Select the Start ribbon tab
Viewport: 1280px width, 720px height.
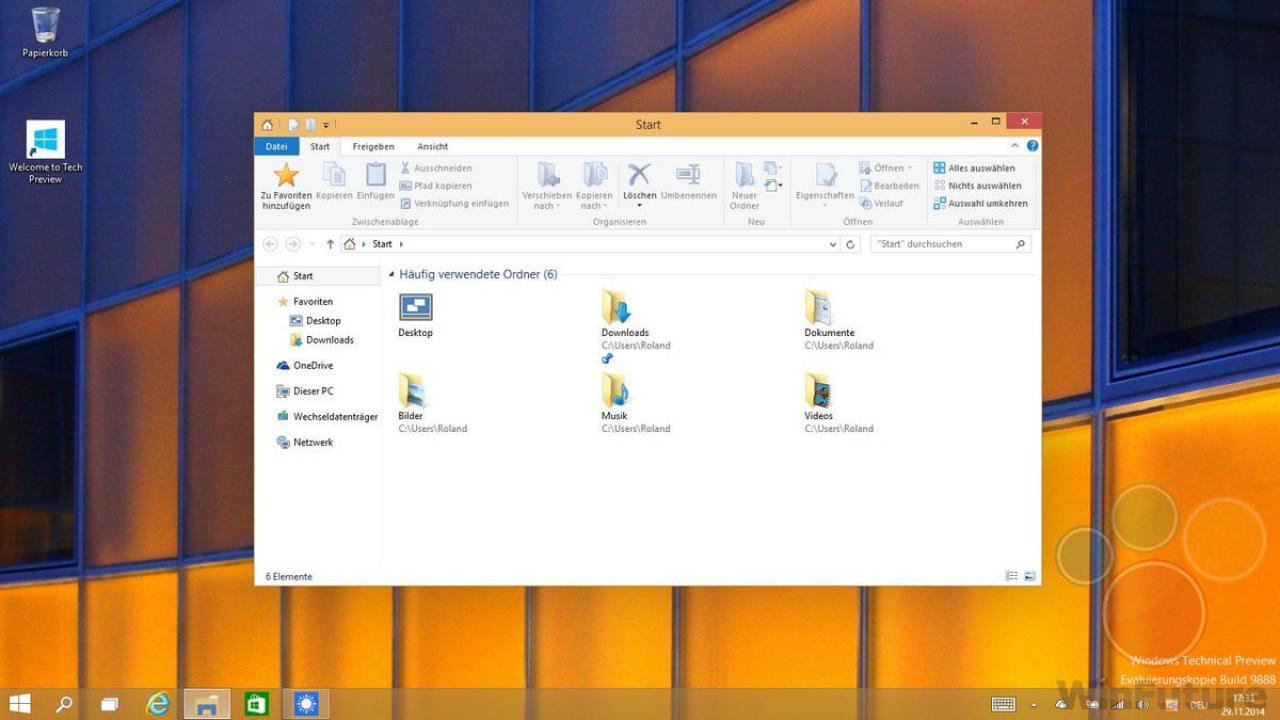point(320,146)
